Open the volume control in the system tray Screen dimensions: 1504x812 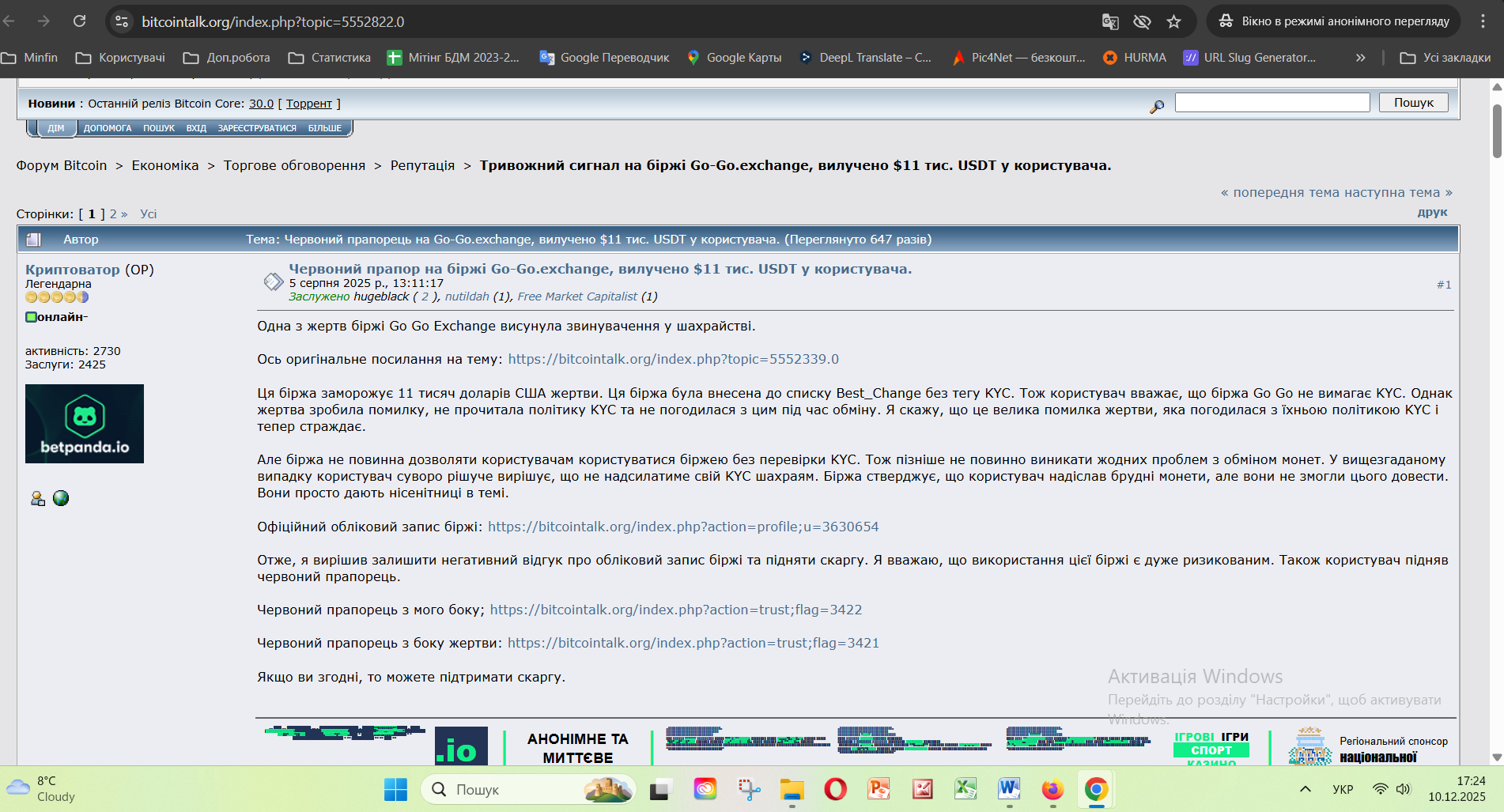pyautogui.click(x=1404, y=789)
